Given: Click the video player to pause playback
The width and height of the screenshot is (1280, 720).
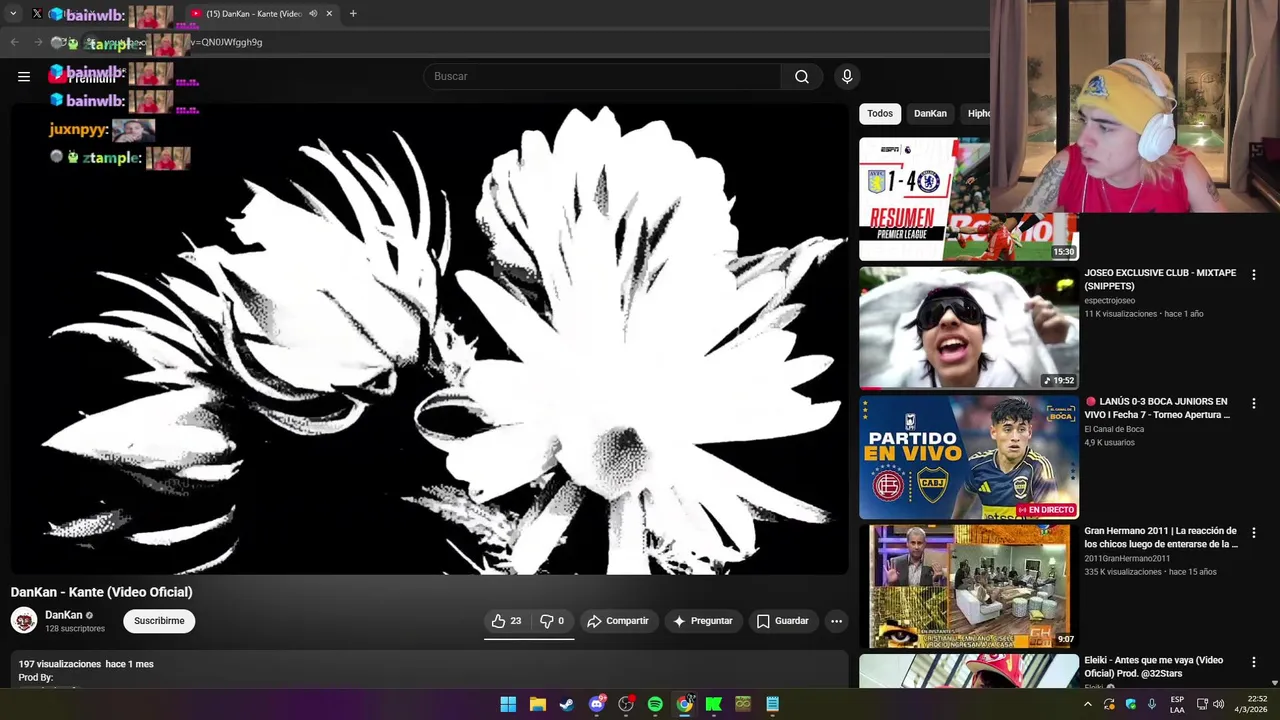Looking at the screenshot, I should (x=430, y=340).
